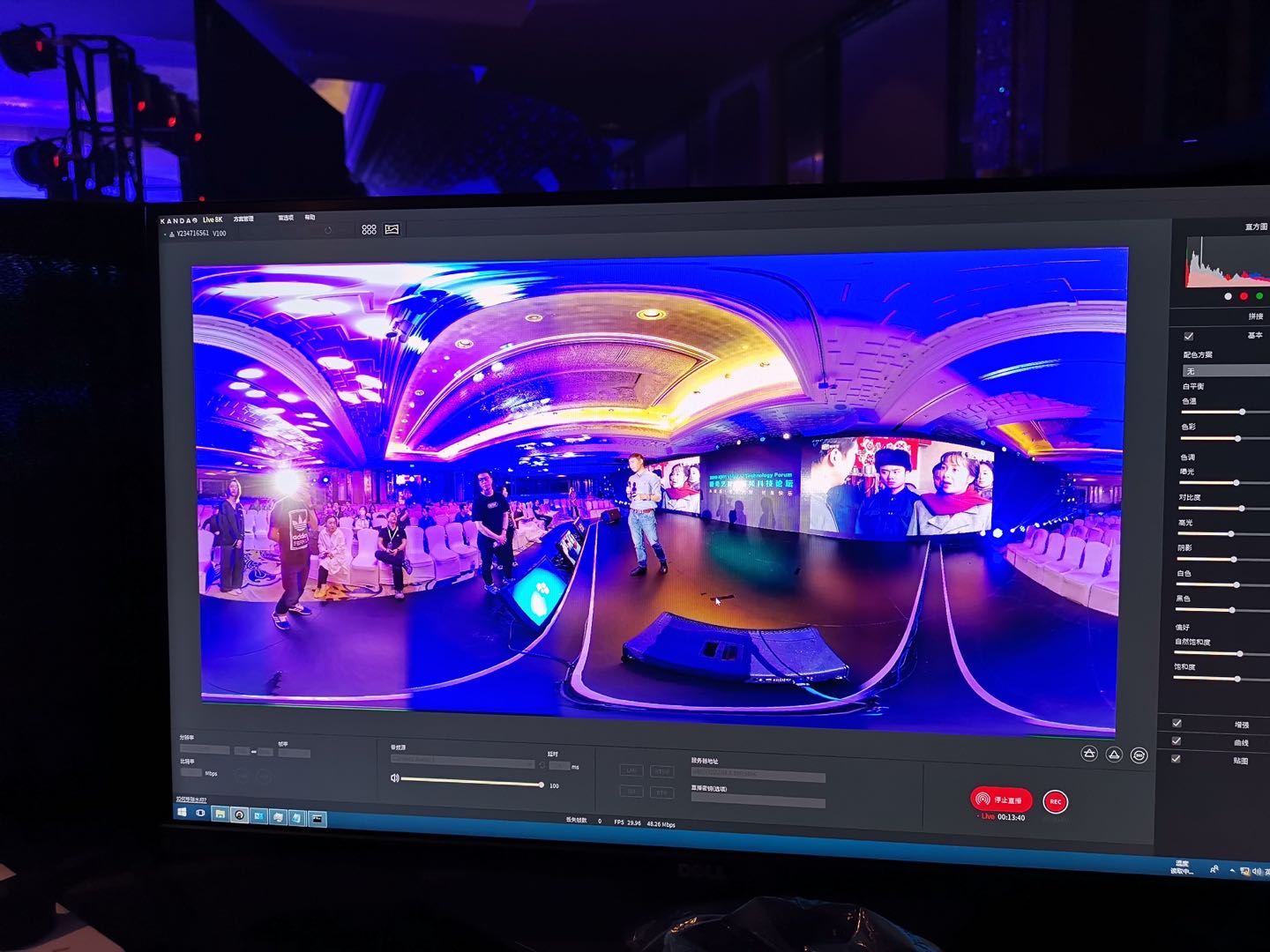Uncheck the 基本 section checkbox
This screenshot has width=1270, height=952.
click(x=1189, y=336)
